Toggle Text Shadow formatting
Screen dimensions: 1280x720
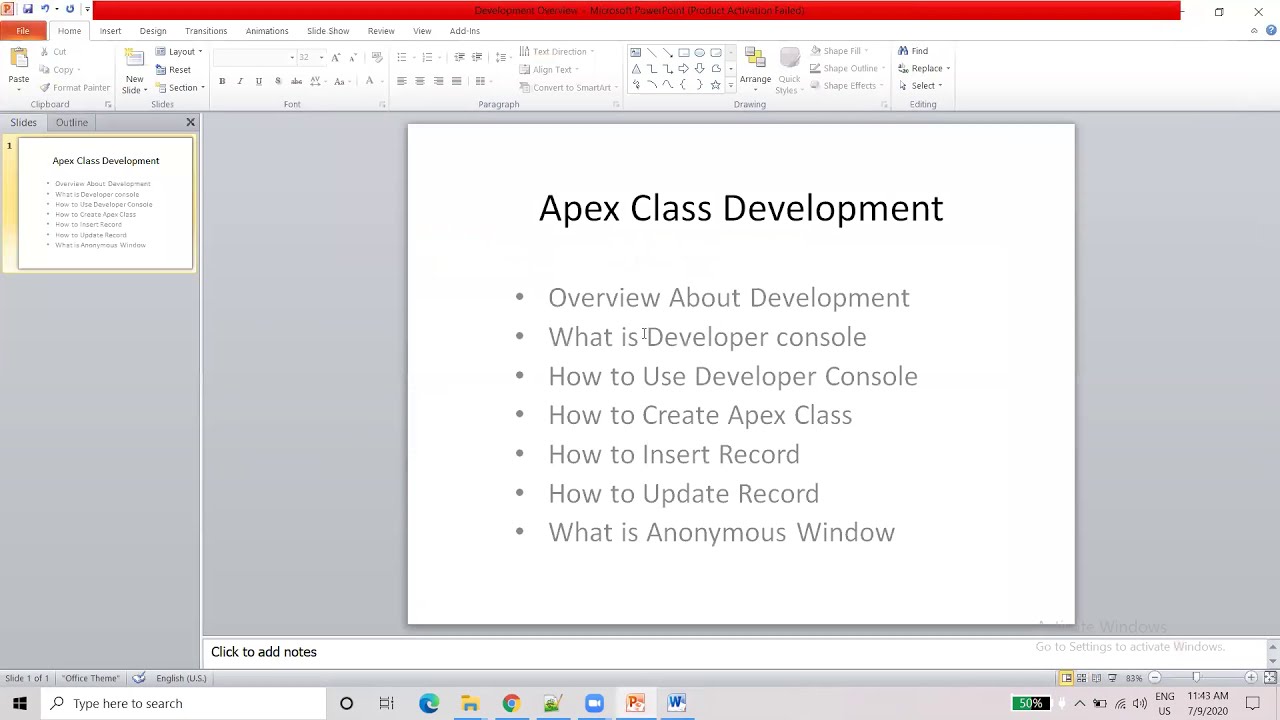pyautogui.click(x=278, y=81)
